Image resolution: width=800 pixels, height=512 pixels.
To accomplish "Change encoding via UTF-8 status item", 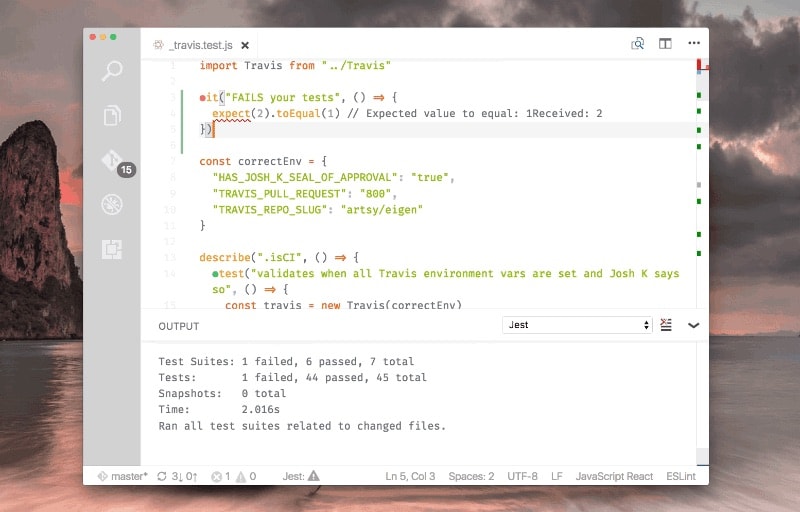I will coord(522,476).
